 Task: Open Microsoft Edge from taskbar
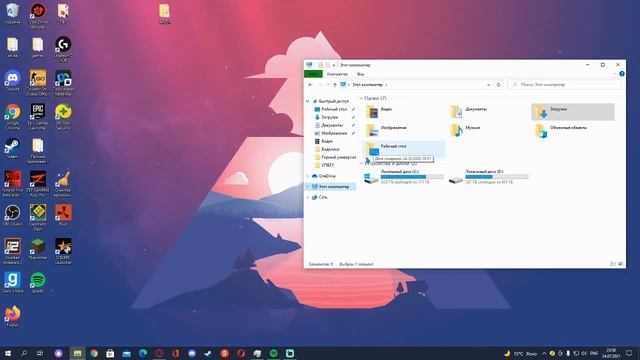click(143, 353)
